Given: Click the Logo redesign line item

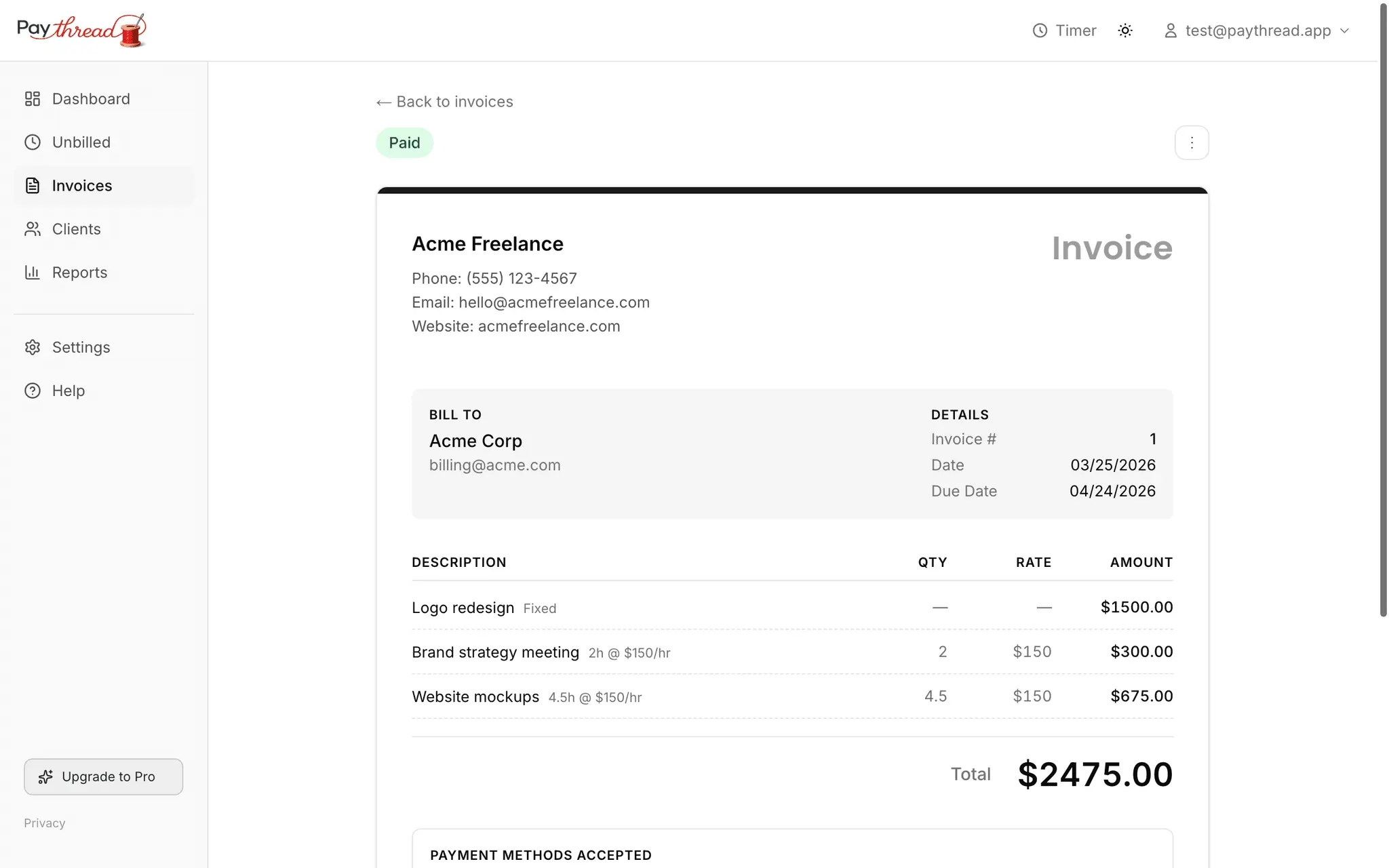Looking at the screenshot, I should (x=792, y=608).
